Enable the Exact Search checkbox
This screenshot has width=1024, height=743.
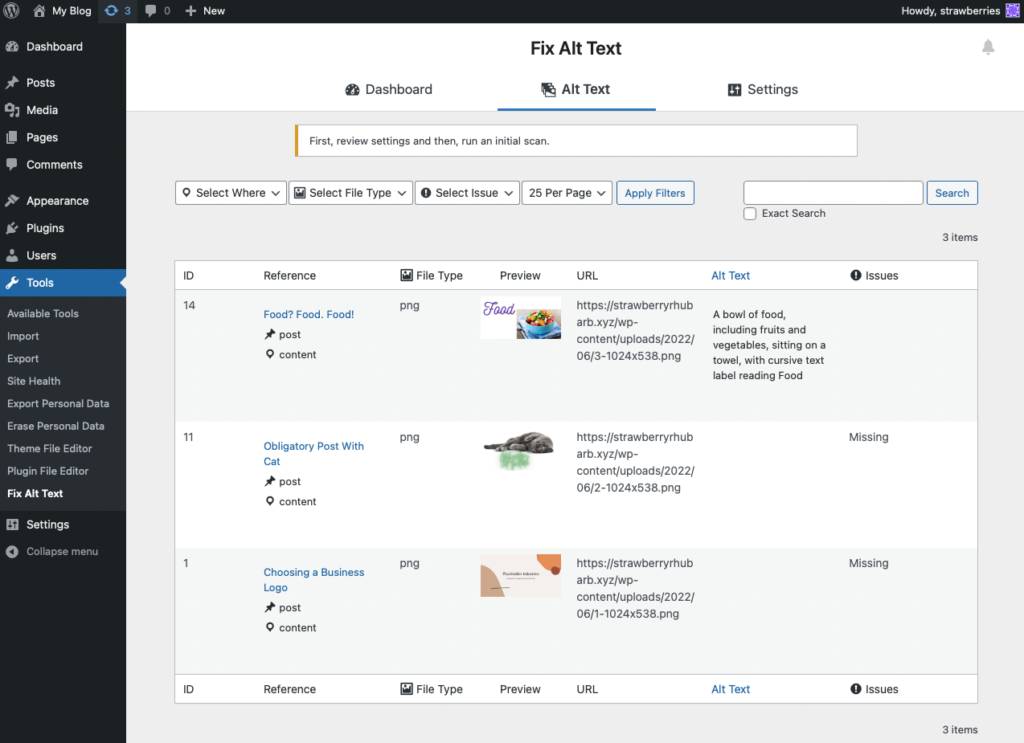(750, 214)
